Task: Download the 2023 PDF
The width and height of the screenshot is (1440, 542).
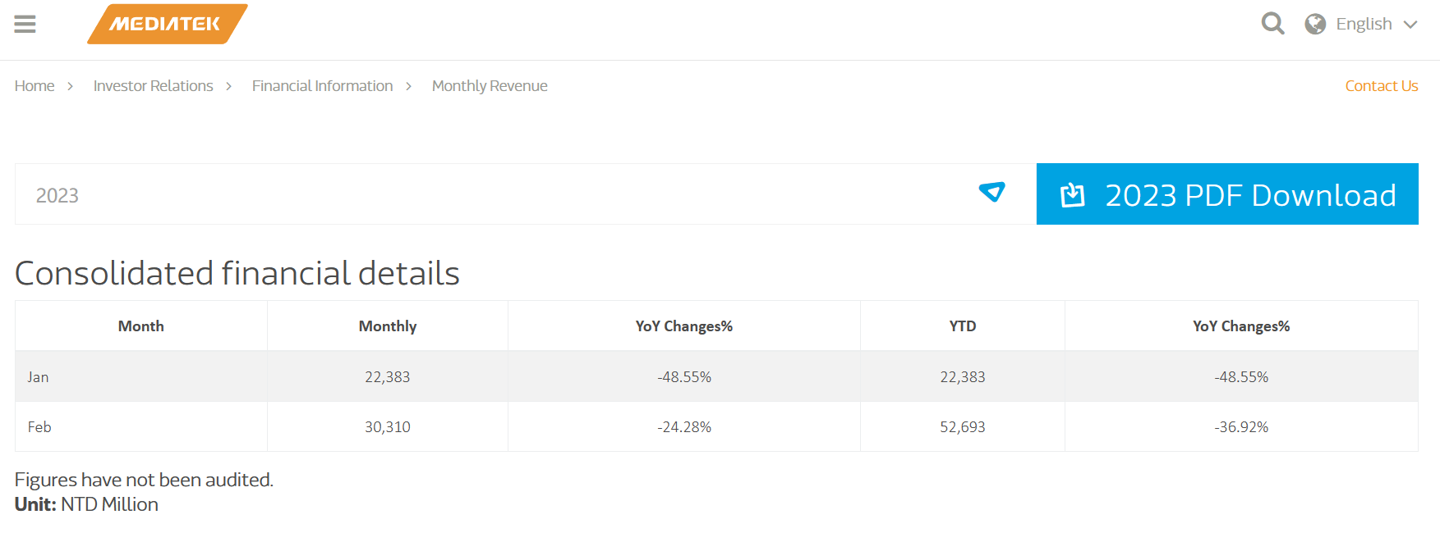Action: click(x=1227, y=194)
